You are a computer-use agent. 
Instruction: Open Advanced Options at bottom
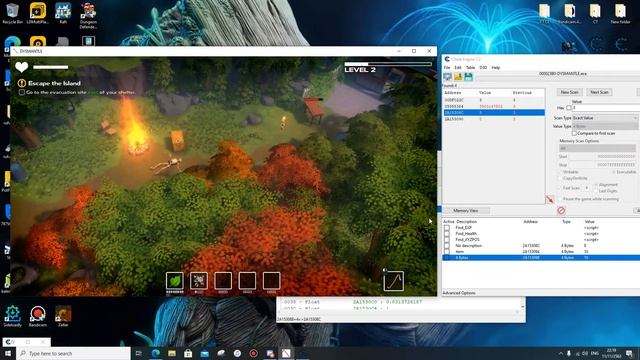(x=459, y=293)
